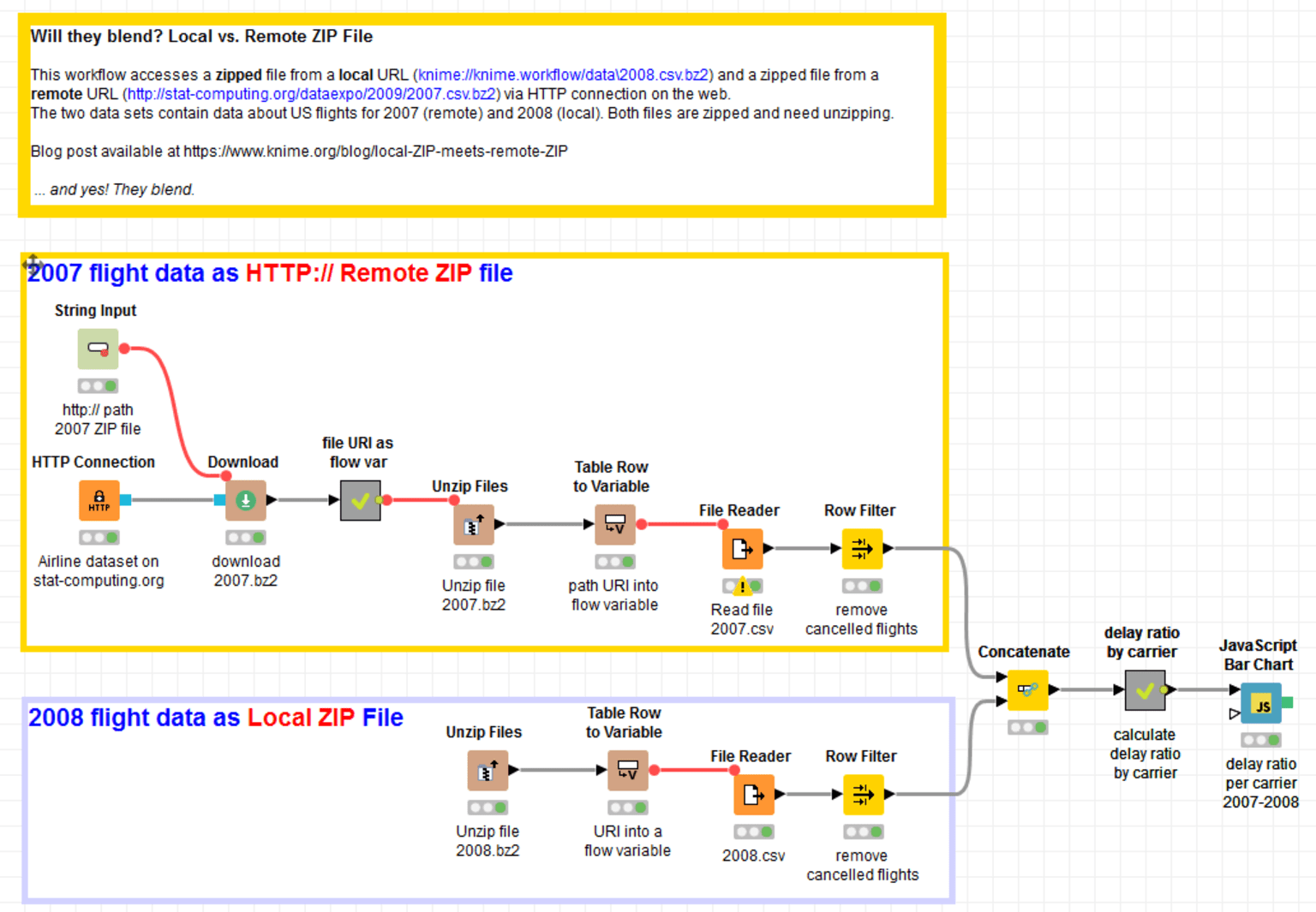Click the File Reader node for 2007.csv

pyautogui.click(x=742, y=548)
